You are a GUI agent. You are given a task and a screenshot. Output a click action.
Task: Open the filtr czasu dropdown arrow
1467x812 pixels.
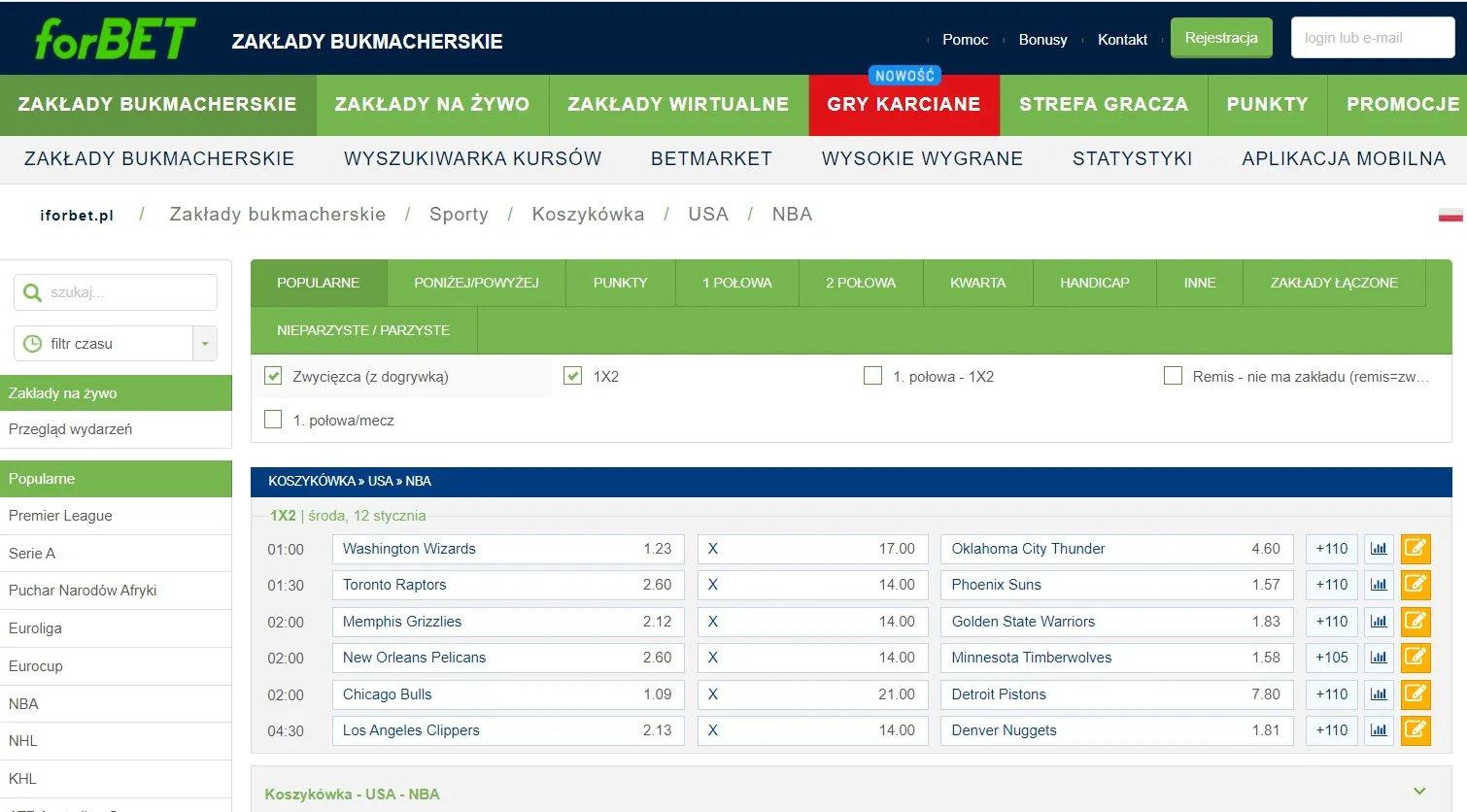(204, 343)
